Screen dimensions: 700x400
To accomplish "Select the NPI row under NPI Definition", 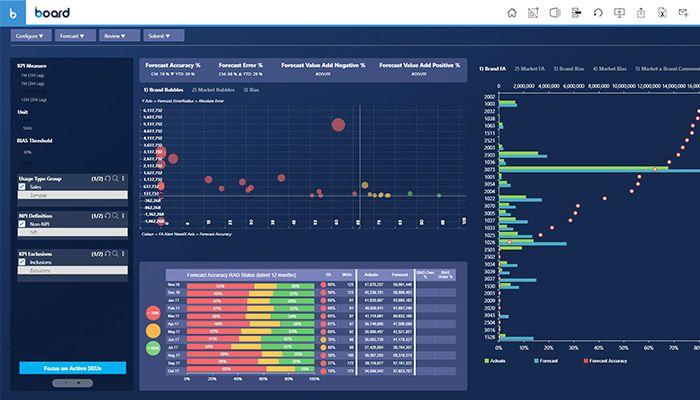I will click(x=73, y=232).
